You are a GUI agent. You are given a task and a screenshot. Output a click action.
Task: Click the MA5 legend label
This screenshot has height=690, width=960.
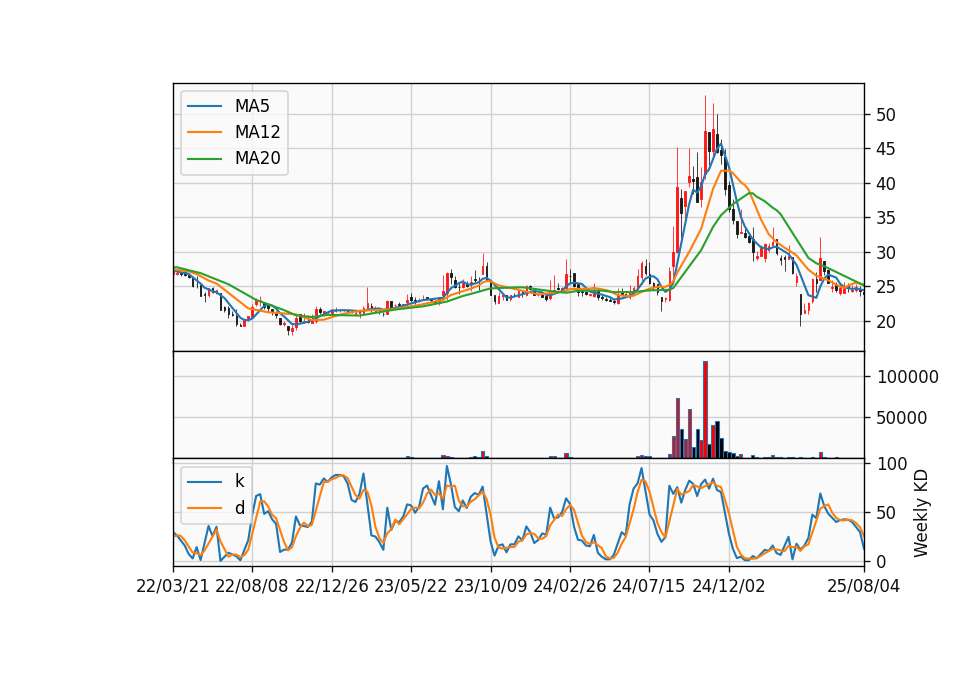[252, 106]
